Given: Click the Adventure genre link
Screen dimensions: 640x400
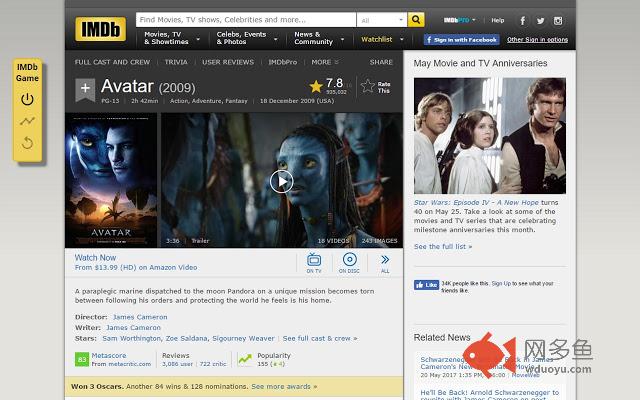Looking at the screenshot, I should click(x=206, y=101).
